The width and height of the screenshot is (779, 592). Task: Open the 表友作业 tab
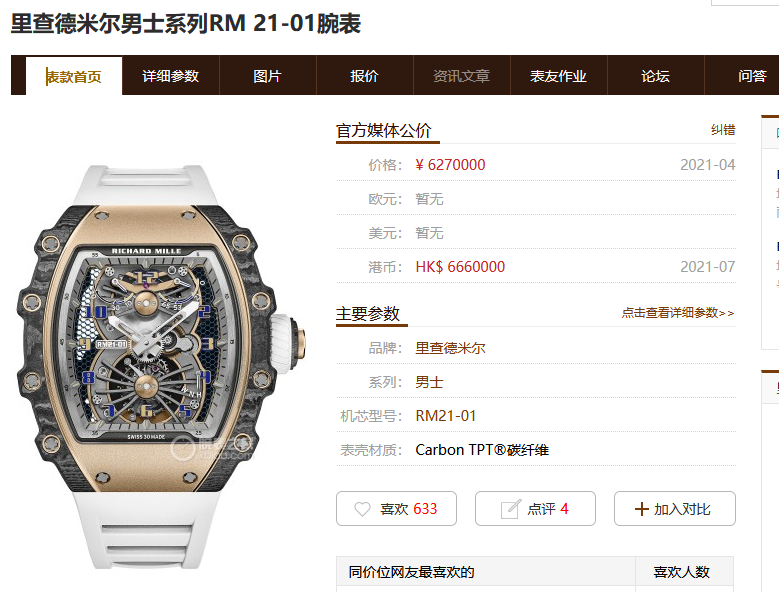[558, 75]
